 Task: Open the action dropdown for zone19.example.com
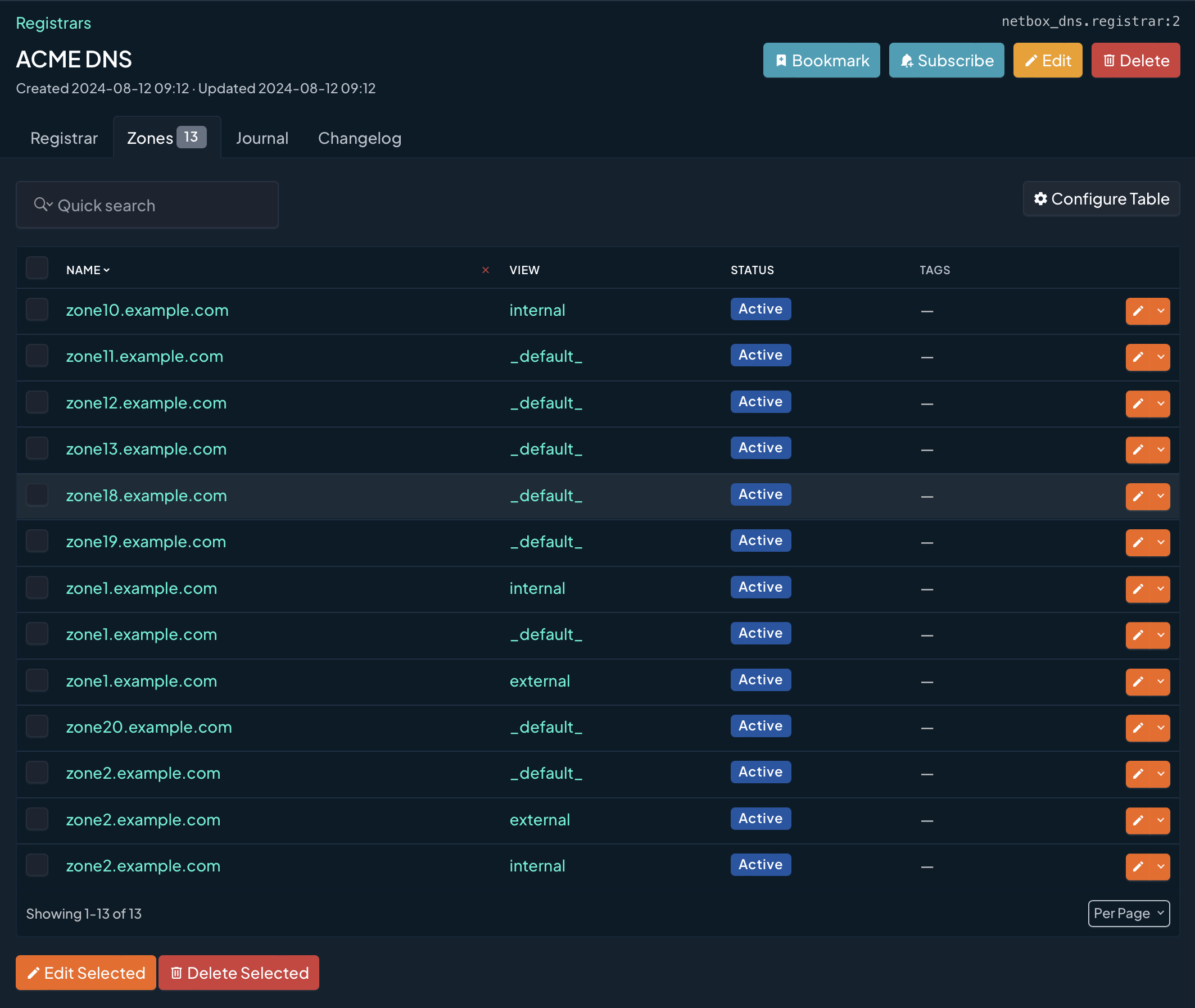pyautogui.click(x=1161, y=542)
